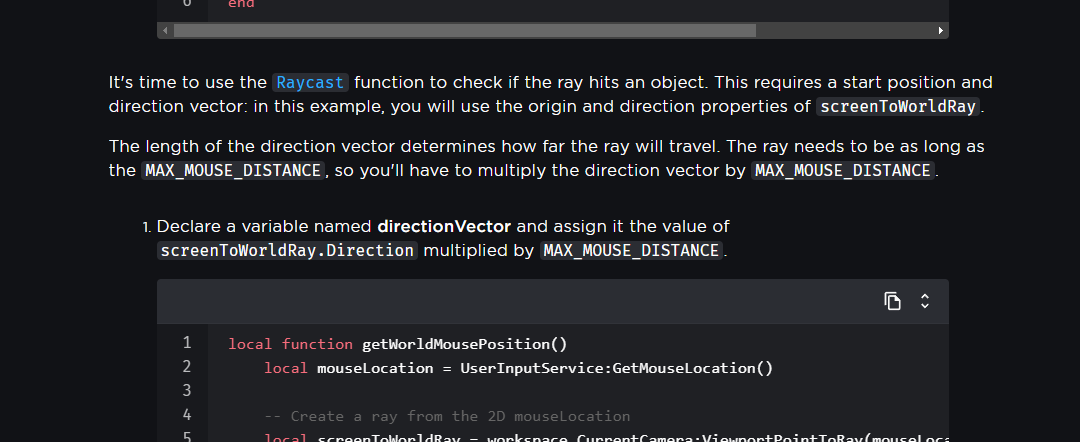The height and width of the screenshot is (442, 1080).
Task: Click the bold directionVector text
Action: (444, 227)
